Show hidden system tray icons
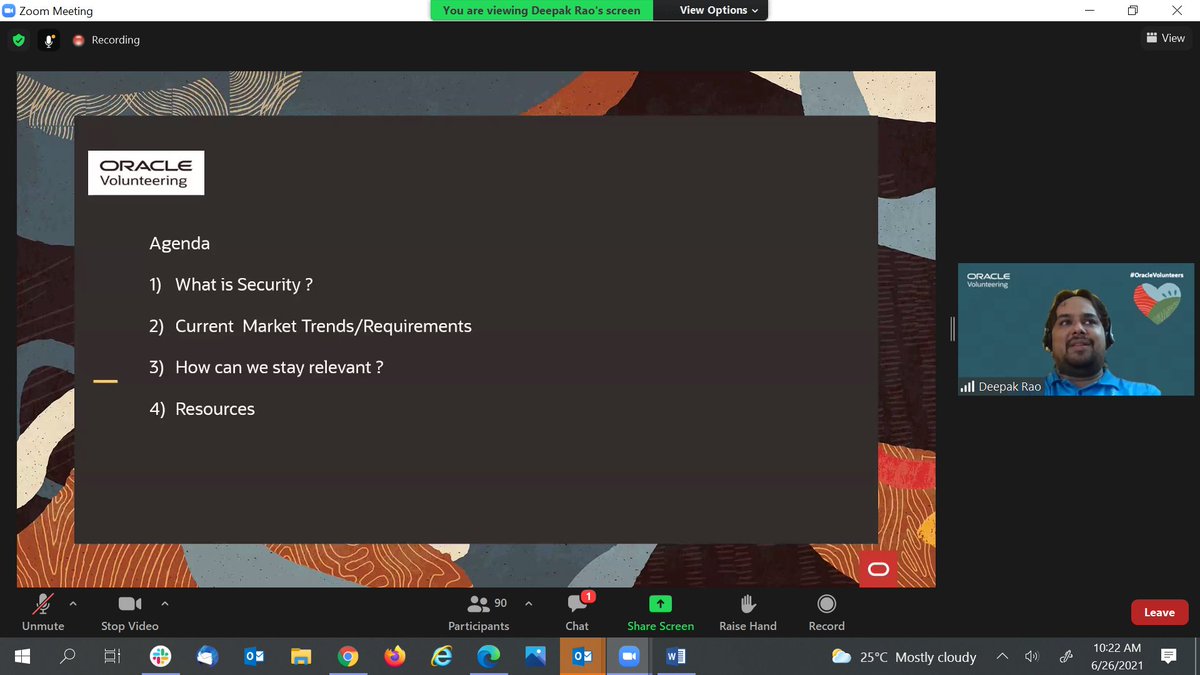 1002,657
